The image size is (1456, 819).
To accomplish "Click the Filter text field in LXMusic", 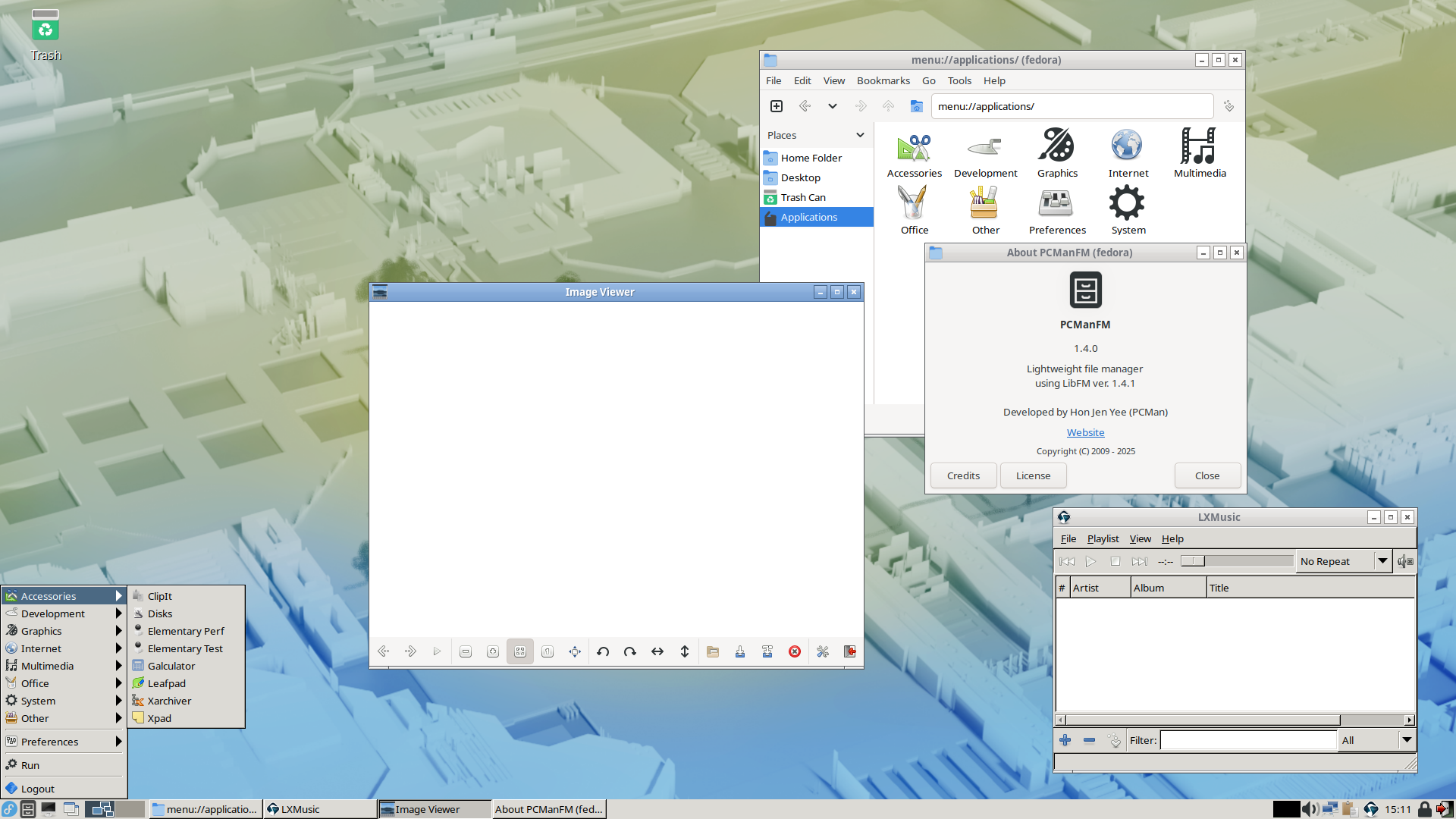I will [1248, 740].
